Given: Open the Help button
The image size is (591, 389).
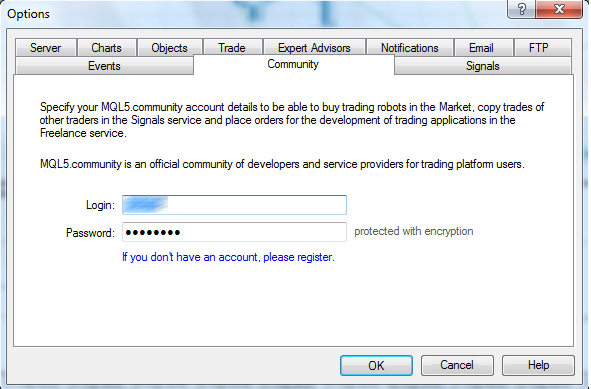Looking at the screenshot, I should 538,365.
